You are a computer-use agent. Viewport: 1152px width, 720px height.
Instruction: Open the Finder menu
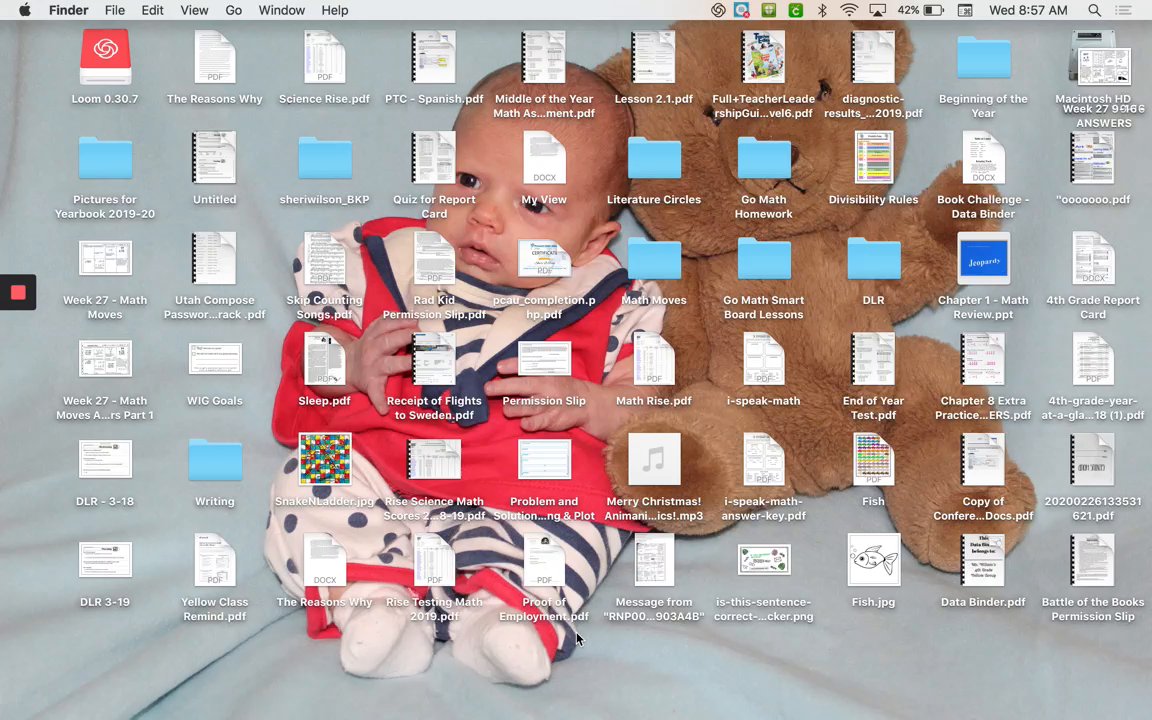[x=68, y=10]
